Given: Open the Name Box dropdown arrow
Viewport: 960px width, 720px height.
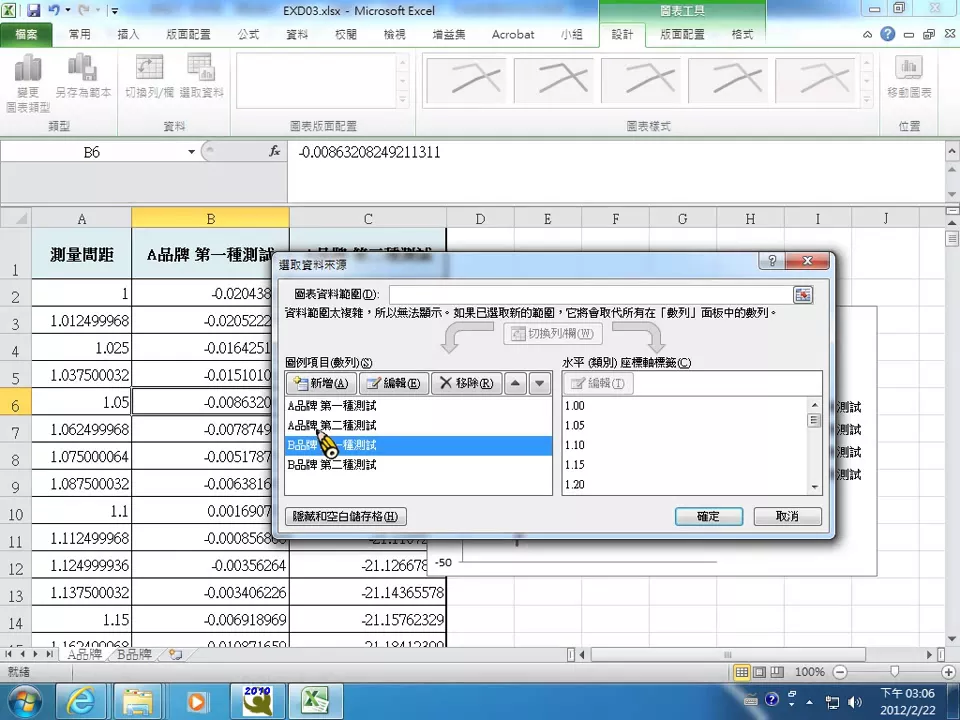Looking at the screenshot, I should (192, 152).
